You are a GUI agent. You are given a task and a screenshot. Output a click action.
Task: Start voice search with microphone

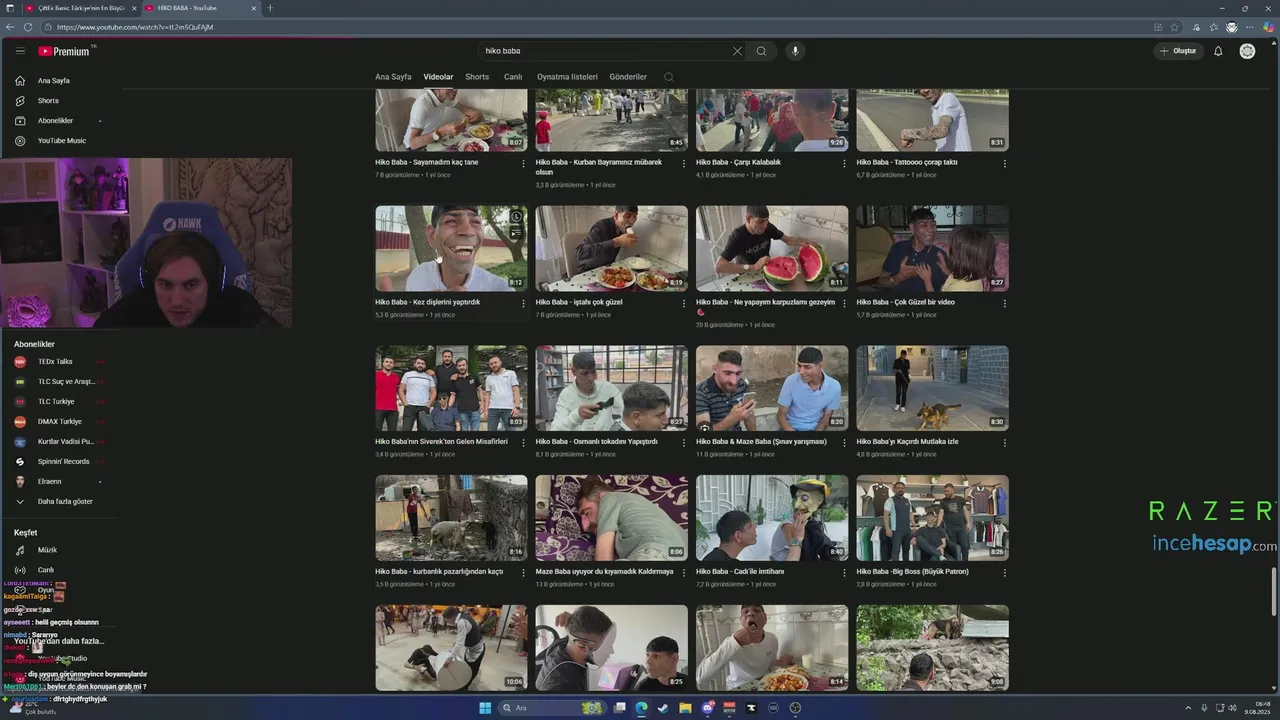(x=795, y=51)
